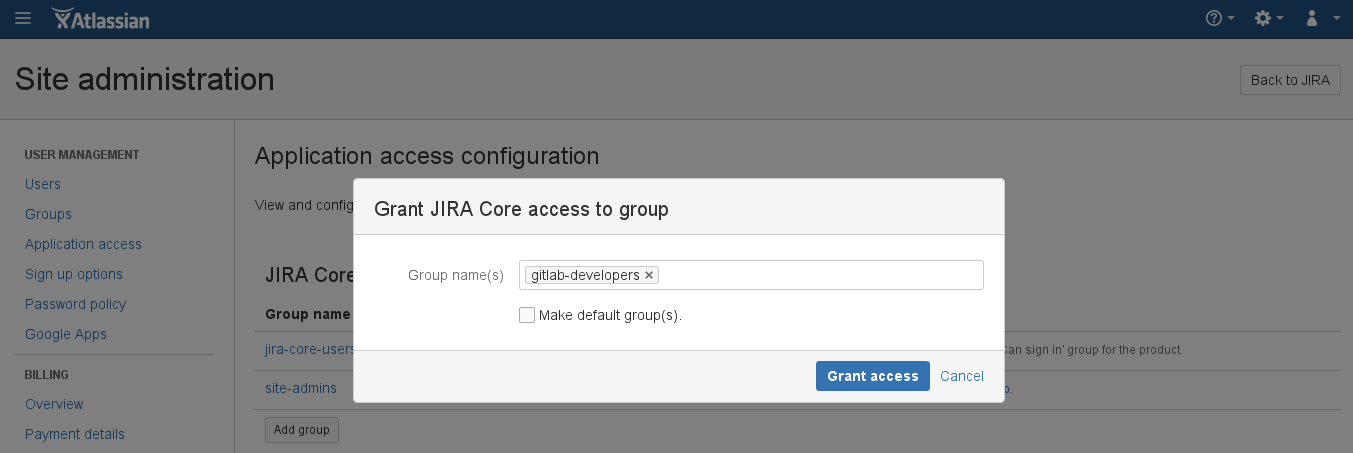Check Make default group(s) checkbox
The width and height of the screenshot is (1353, 453).
(527, 315)
